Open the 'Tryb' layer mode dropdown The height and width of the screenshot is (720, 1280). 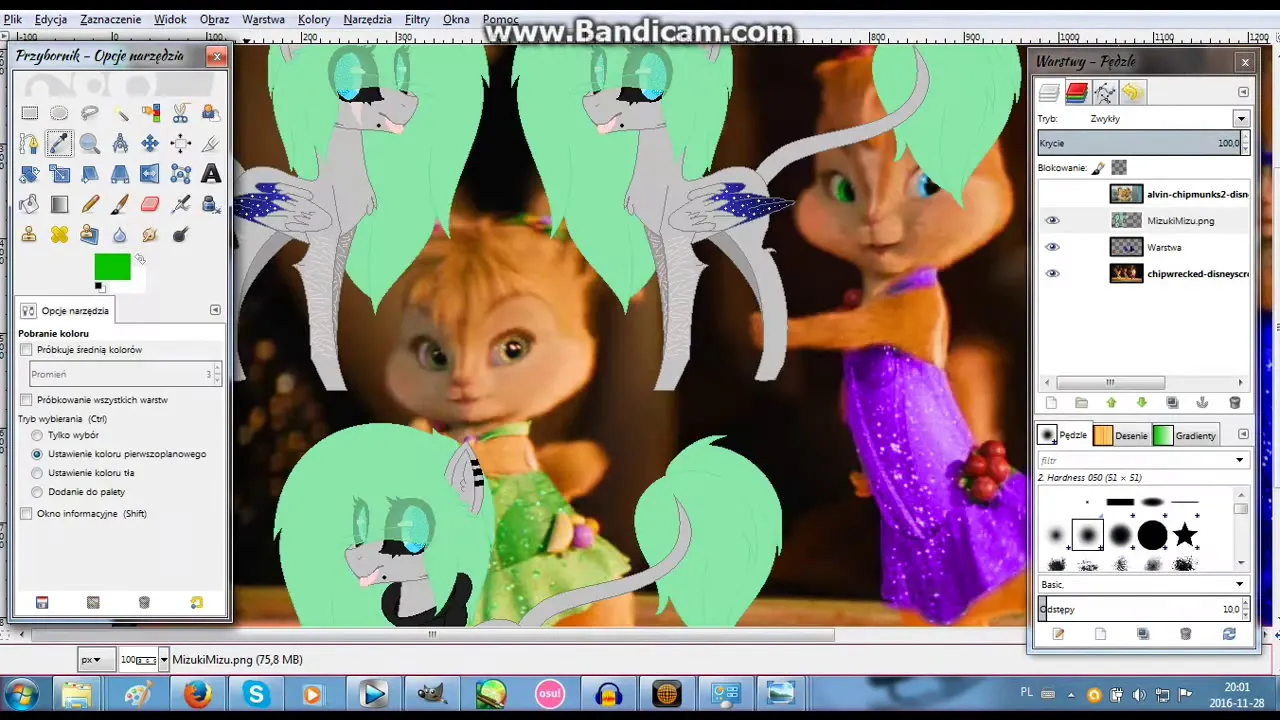click(1241, 119)
